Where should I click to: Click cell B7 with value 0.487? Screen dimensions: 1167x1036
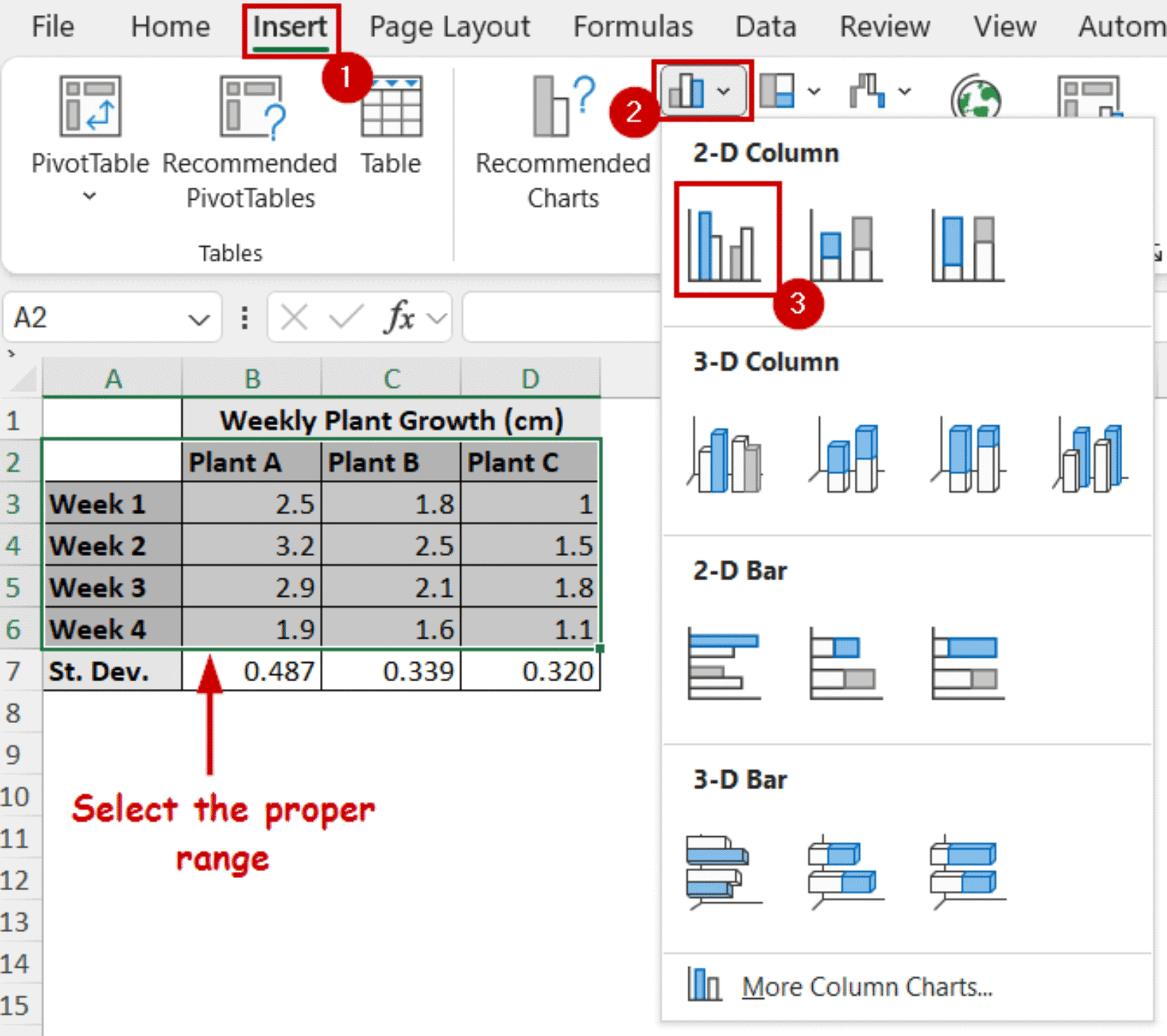click(251, 671)
